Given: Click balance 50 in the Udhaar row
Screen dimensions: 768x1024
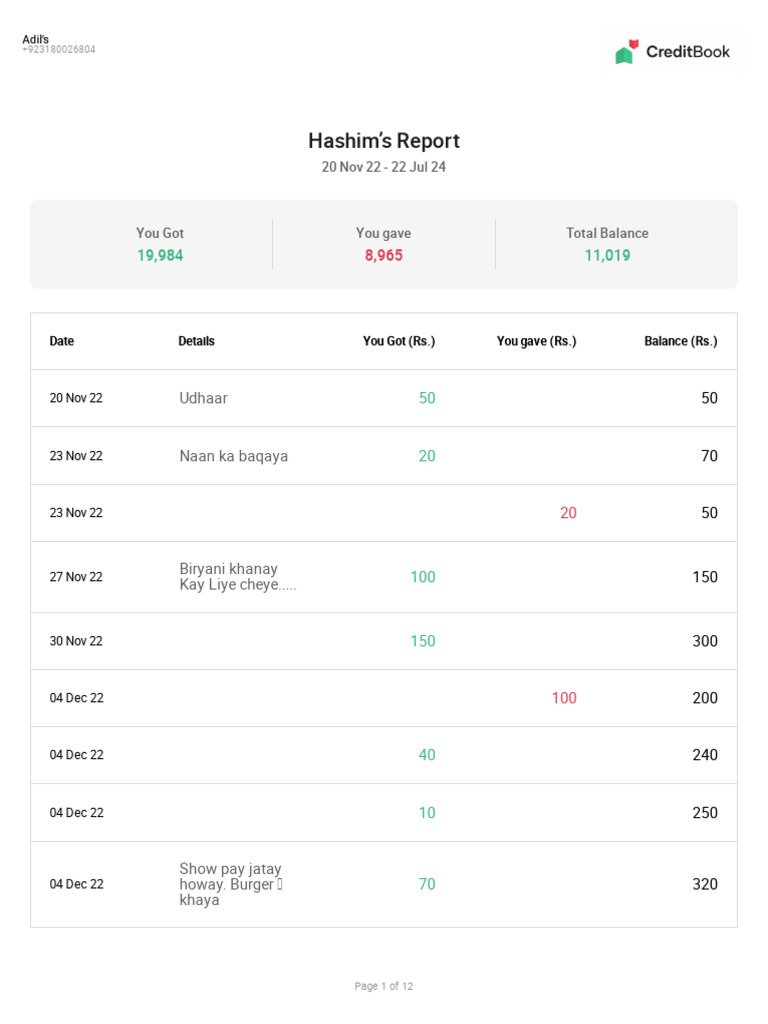Looking at the screenshot, I should [x=709, y=398].
